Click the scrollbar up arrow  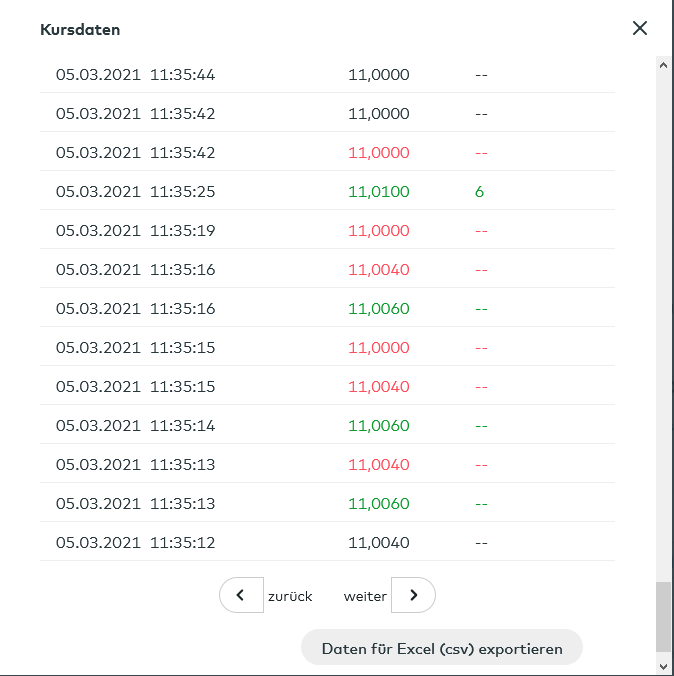click(x=663, y=65)
